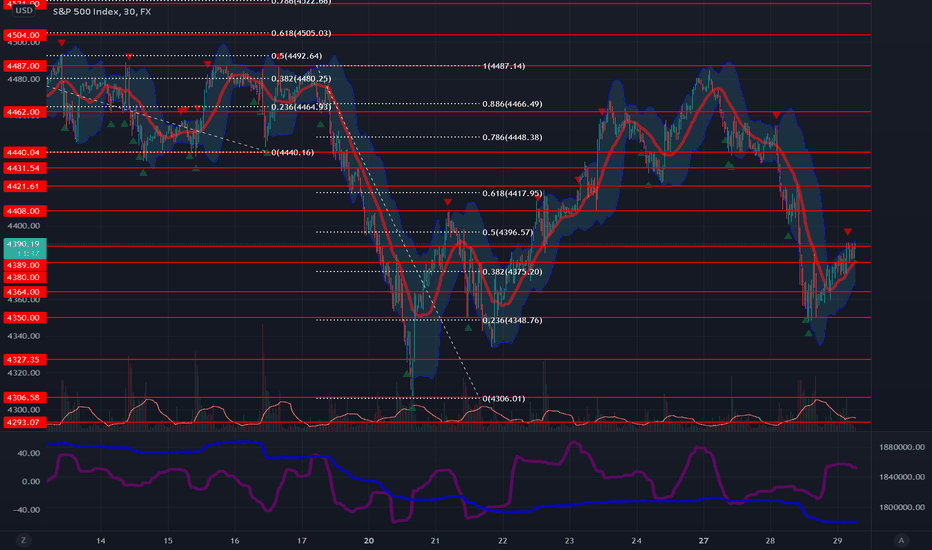
Task: Select the 4440.04 red price label
Action: pyautogui.click(x=24, y=153)
